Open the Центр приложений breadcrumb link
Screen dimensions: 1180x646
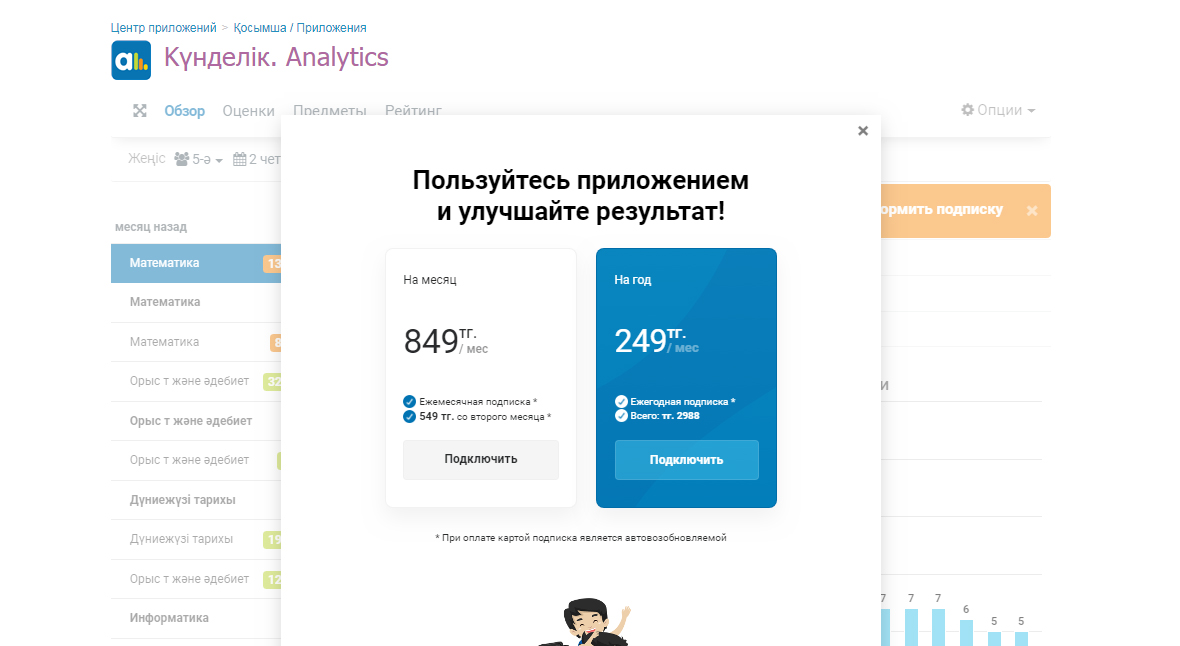163,28
